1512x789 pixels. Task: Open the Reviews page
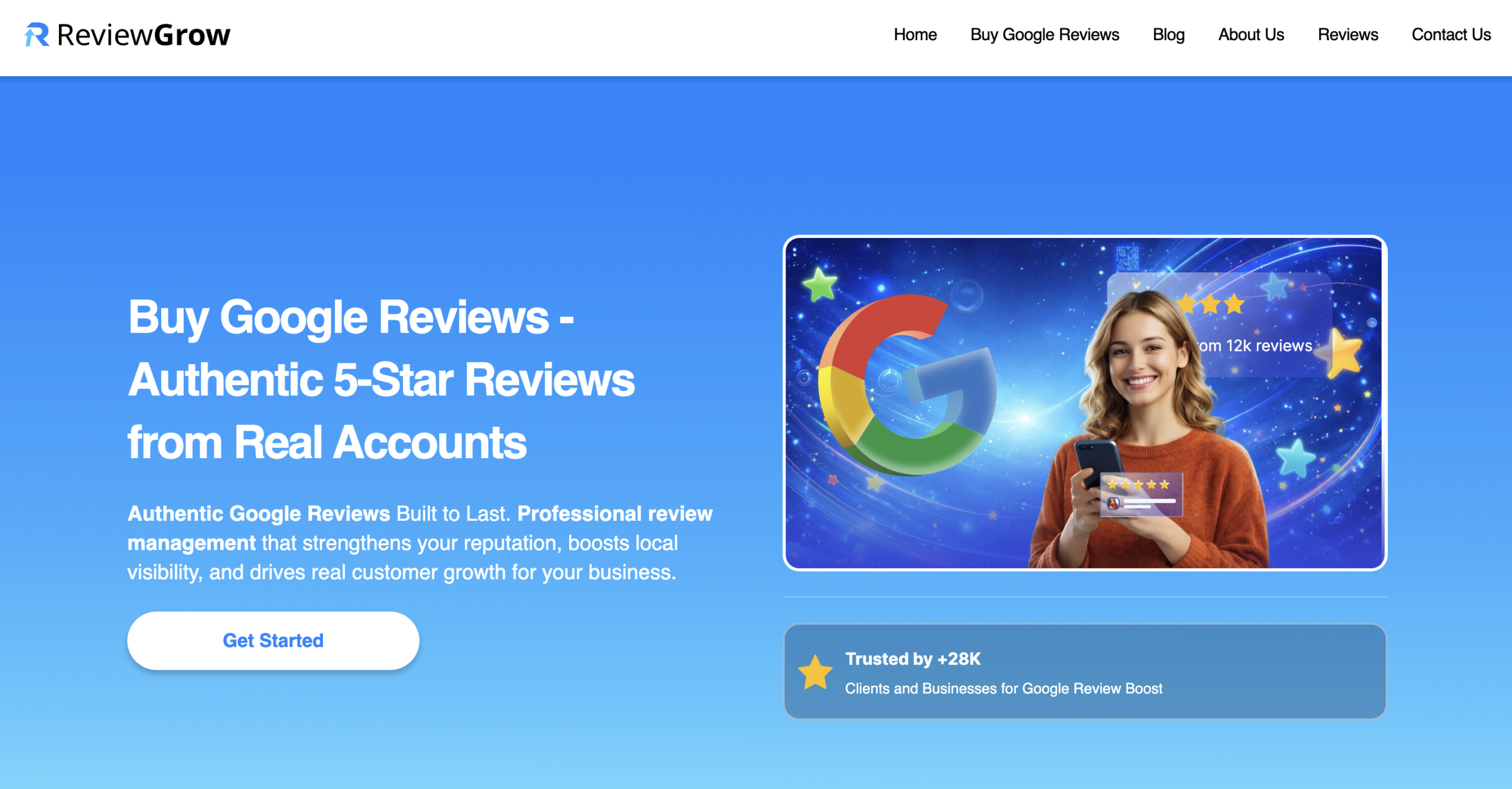click(x=1347, y=35)
